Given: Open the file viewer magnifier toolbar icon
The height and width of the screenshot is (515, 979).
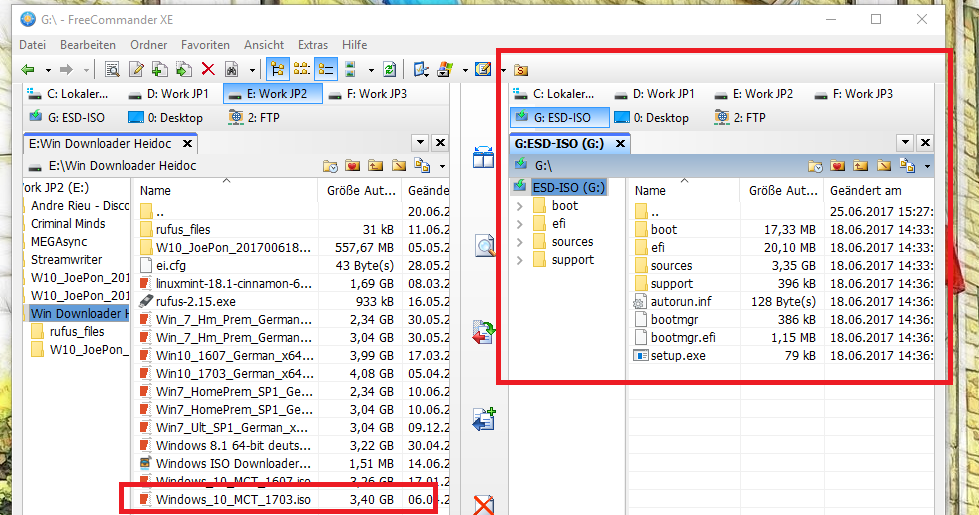Looking at the screenshot, I should 112,69.
